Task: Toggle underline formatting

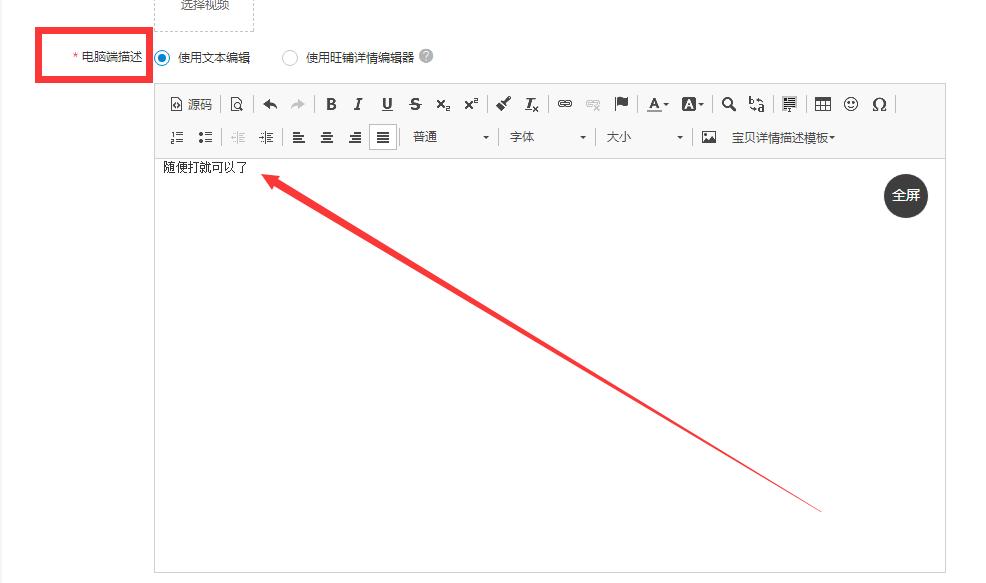Action: 387,104
